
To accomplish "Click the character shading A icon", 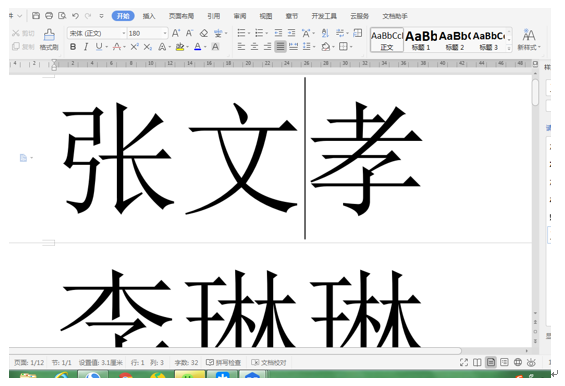I will click(215, 46).
